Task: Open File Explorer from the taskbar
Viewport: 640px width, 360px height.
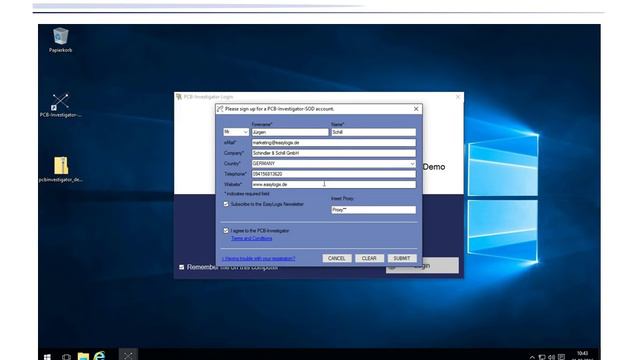Action: point(83,356)
